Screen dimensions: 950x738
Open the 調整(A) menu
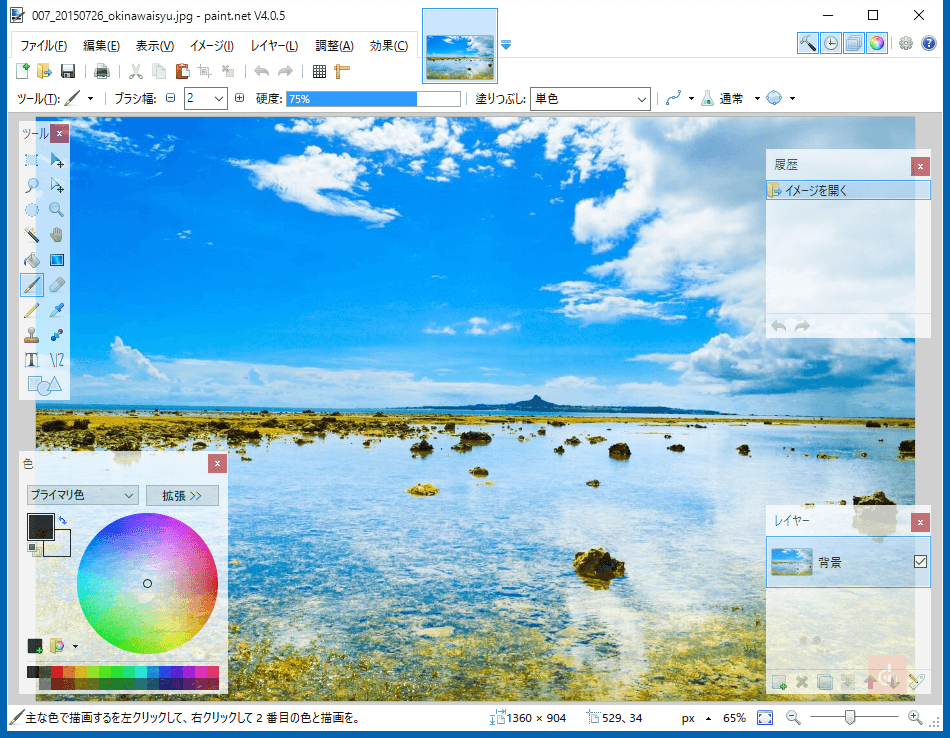(x=334, y=46)
